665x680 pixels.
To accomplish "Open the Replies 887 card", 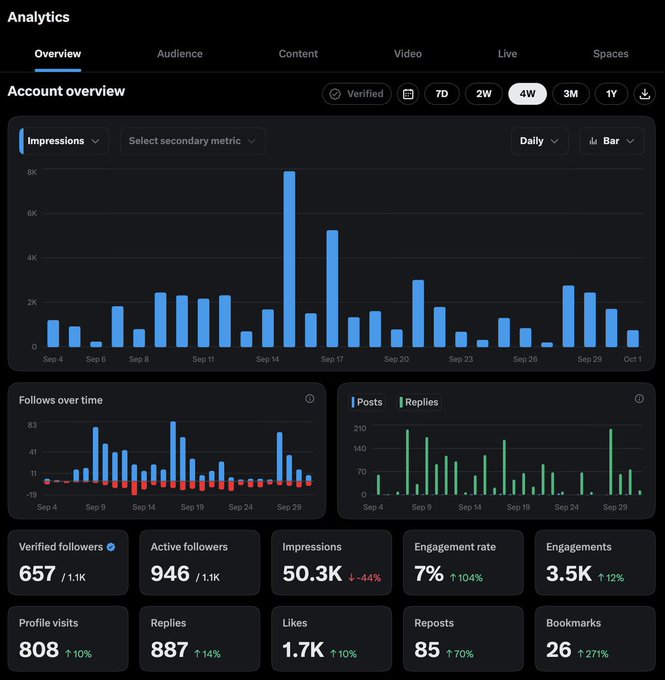I will 200,639.
